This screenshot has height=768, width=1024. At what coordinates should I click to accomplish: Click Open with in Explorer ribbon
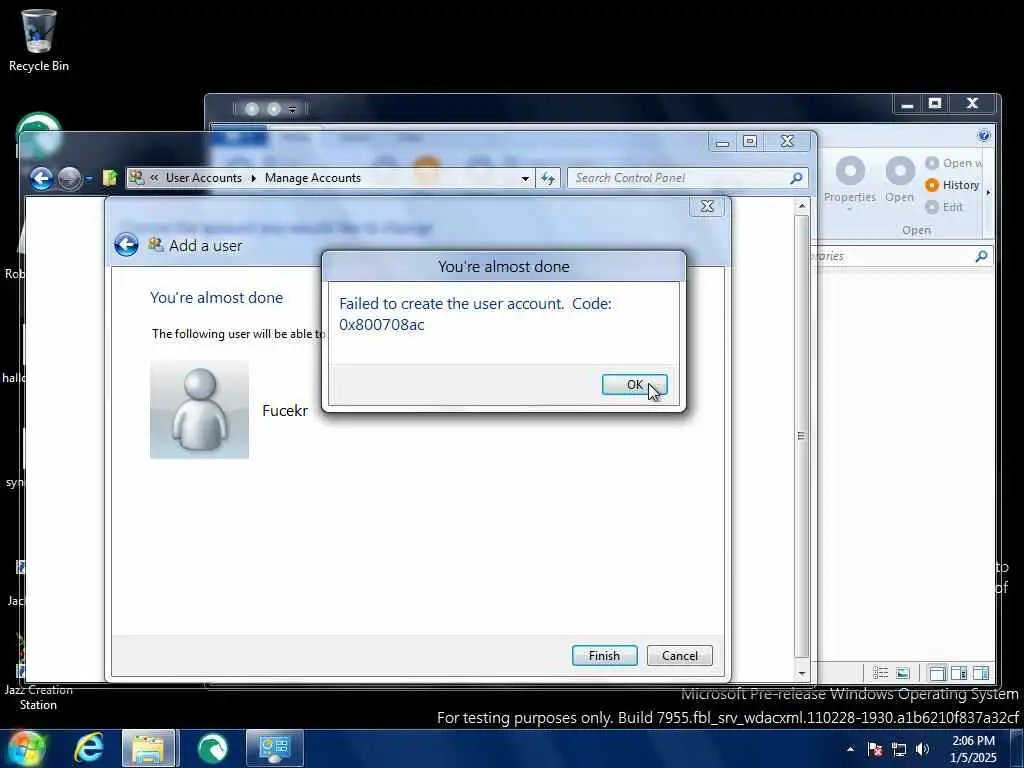pyautogui.click(x=954, y=163)
